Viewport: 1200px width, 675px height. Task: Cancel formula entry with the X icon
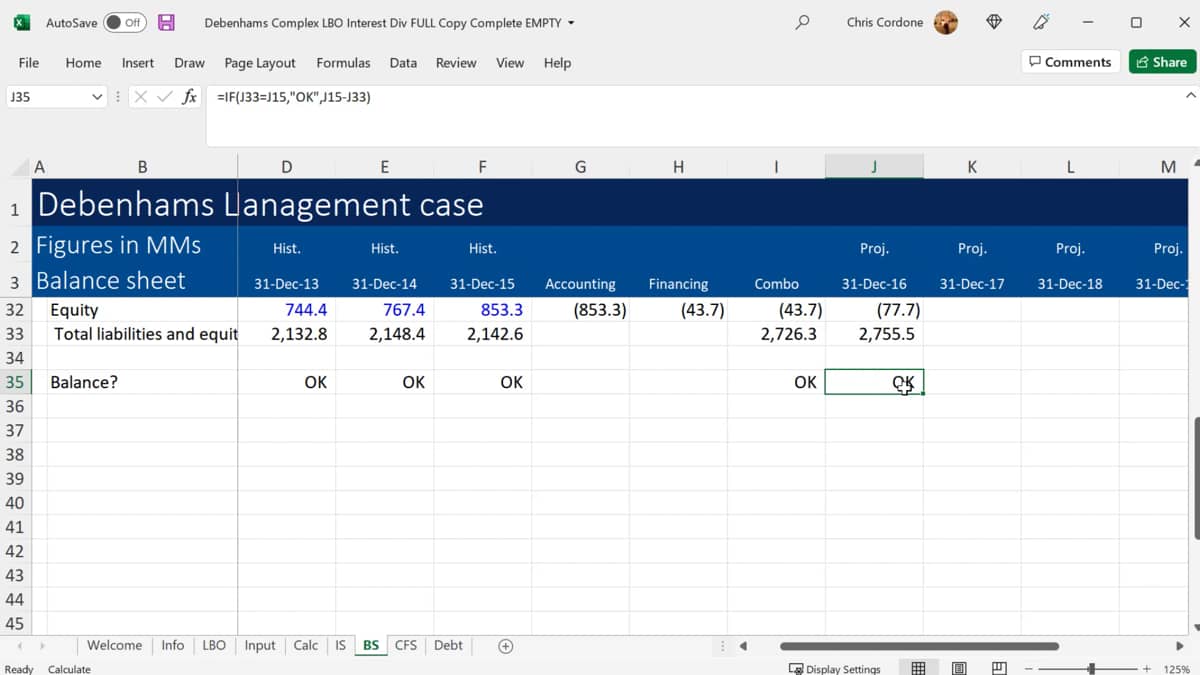pos(141,97)
